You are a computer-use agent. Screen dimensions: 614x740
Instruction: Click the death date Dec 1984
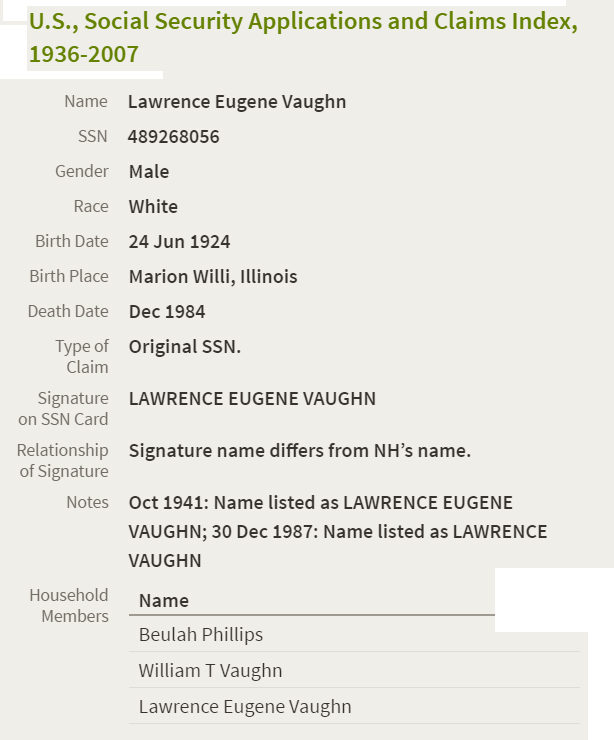pos(167,312)
